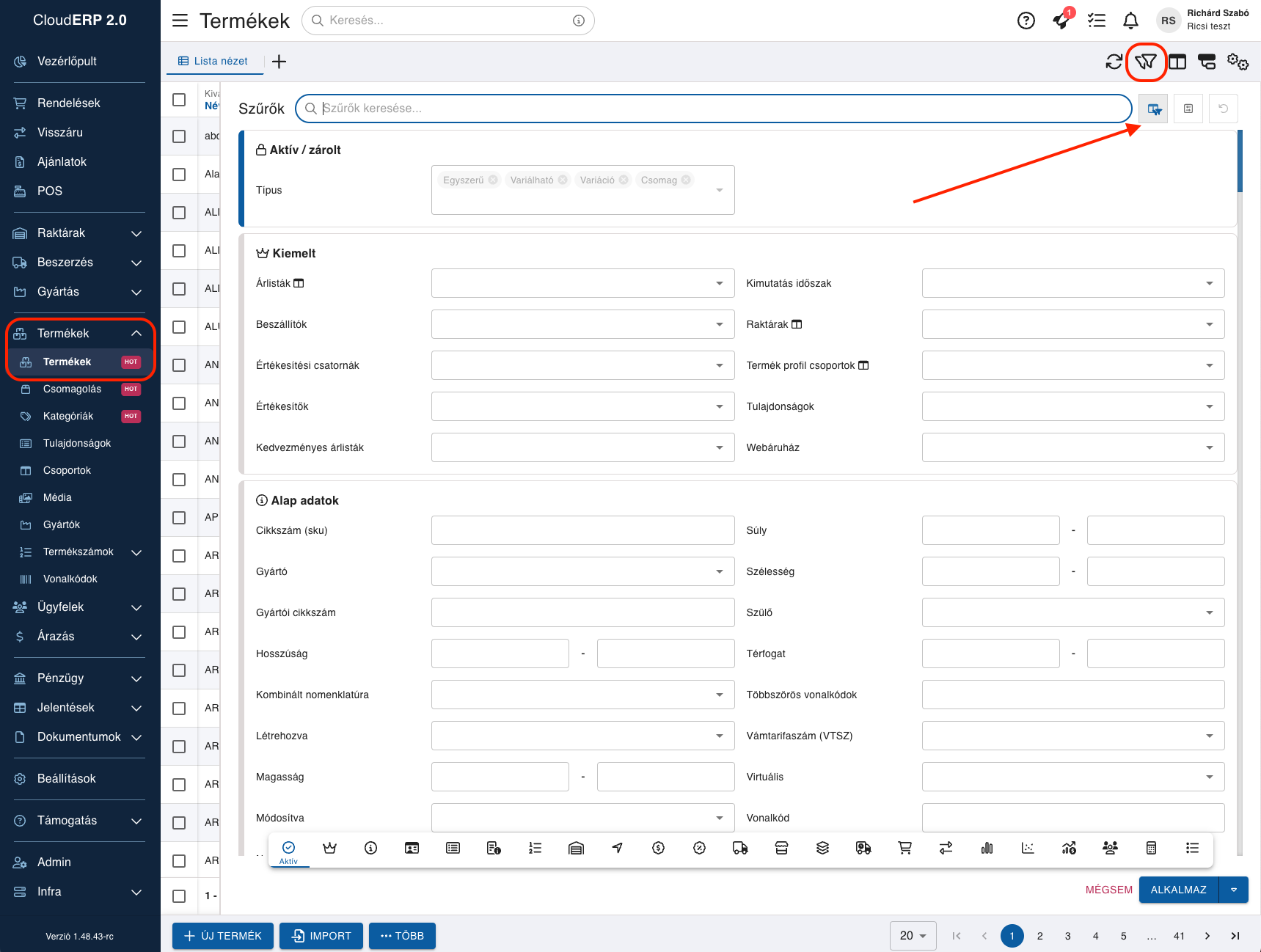The height and width of the screenshot is (952, 1261).
Task: Open the rocket updates icon
Action: 1061,21
